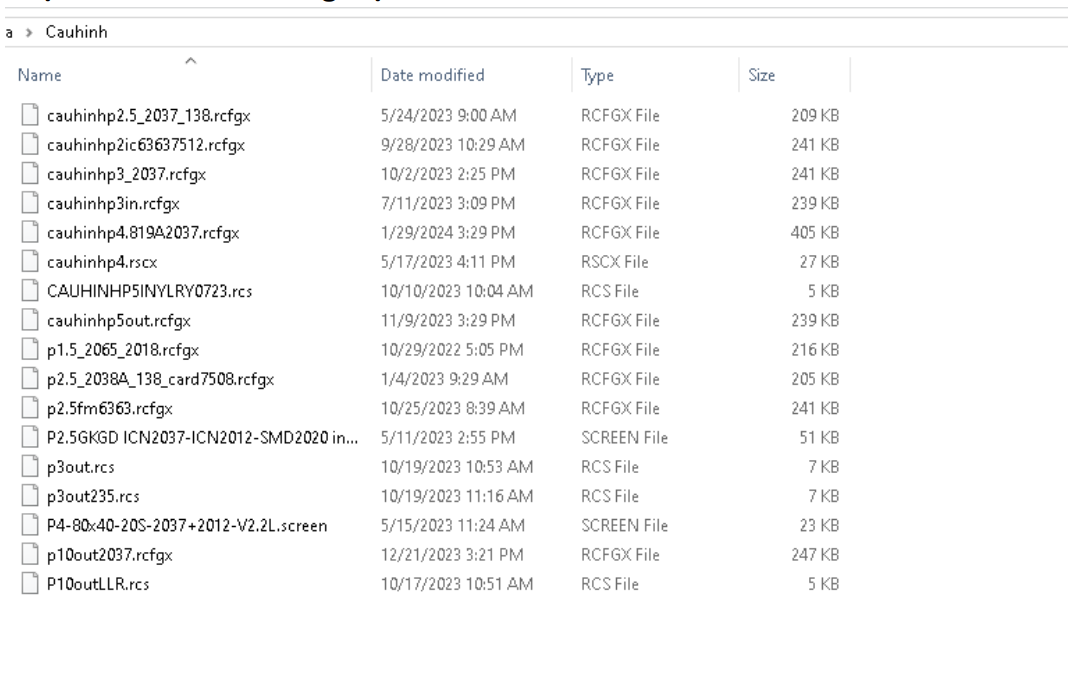Sort files by the Type column

[596, 75]
